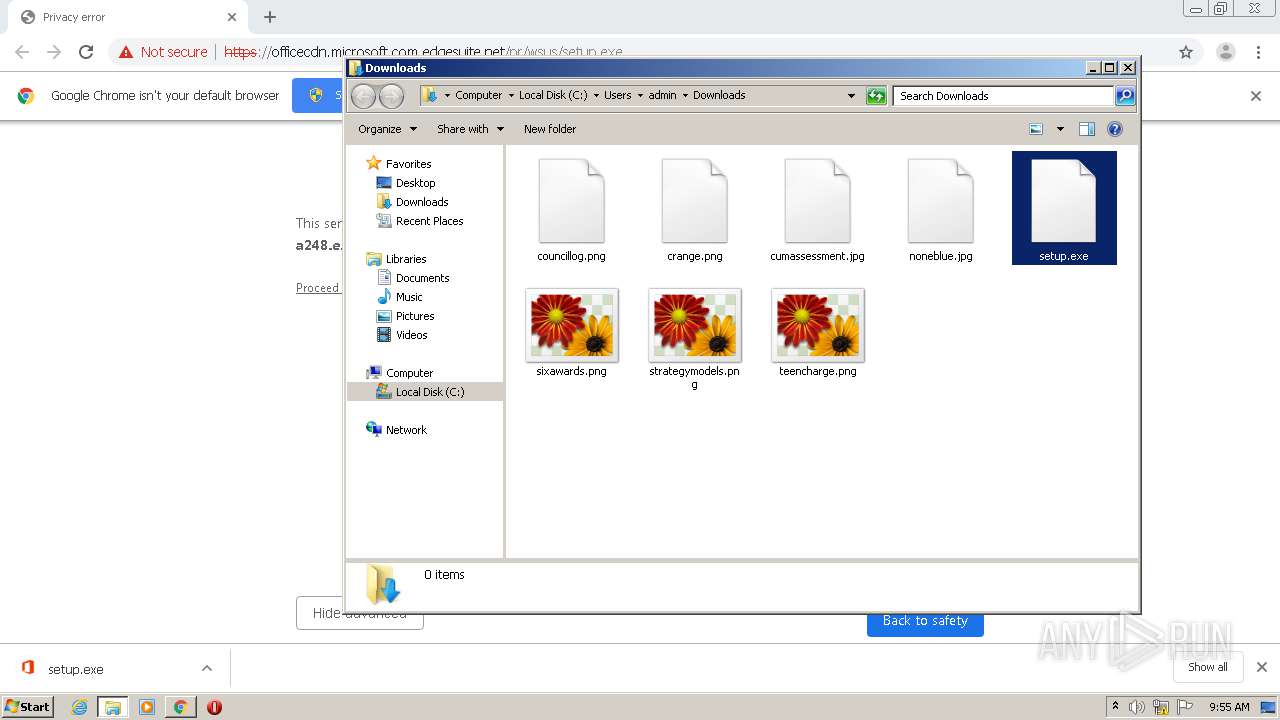The width and height of the screenshot is (1280, 720).
Task: Click admin in the address breadcrumb
Action: pos(662,96)
